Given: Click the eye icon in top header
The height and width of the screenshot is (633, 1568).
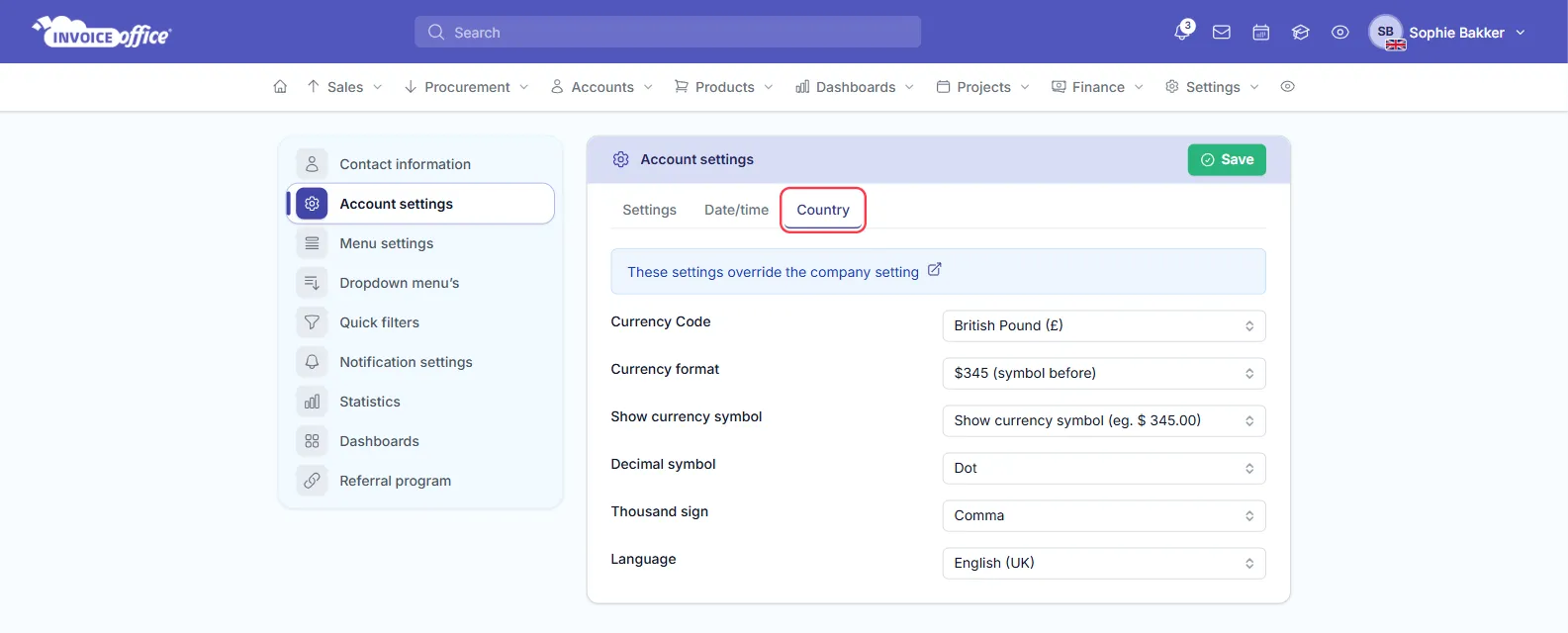Looking at the screenshot, I should click(1340, 33).
